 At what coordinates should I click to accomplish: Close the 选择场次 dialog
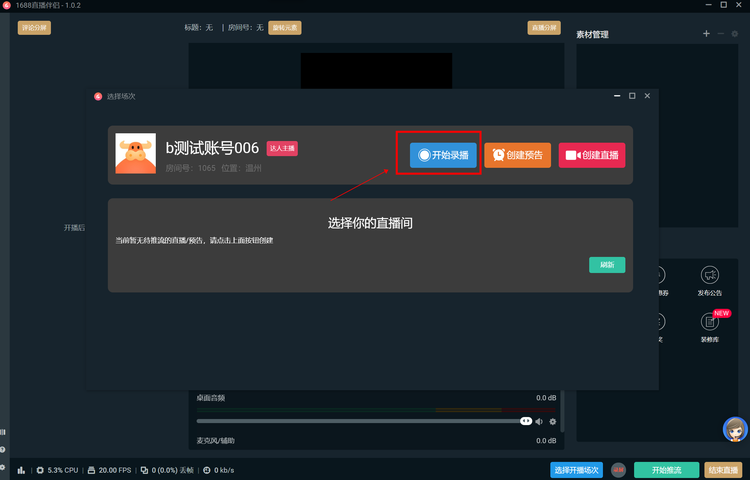click(x=647, y=96)
